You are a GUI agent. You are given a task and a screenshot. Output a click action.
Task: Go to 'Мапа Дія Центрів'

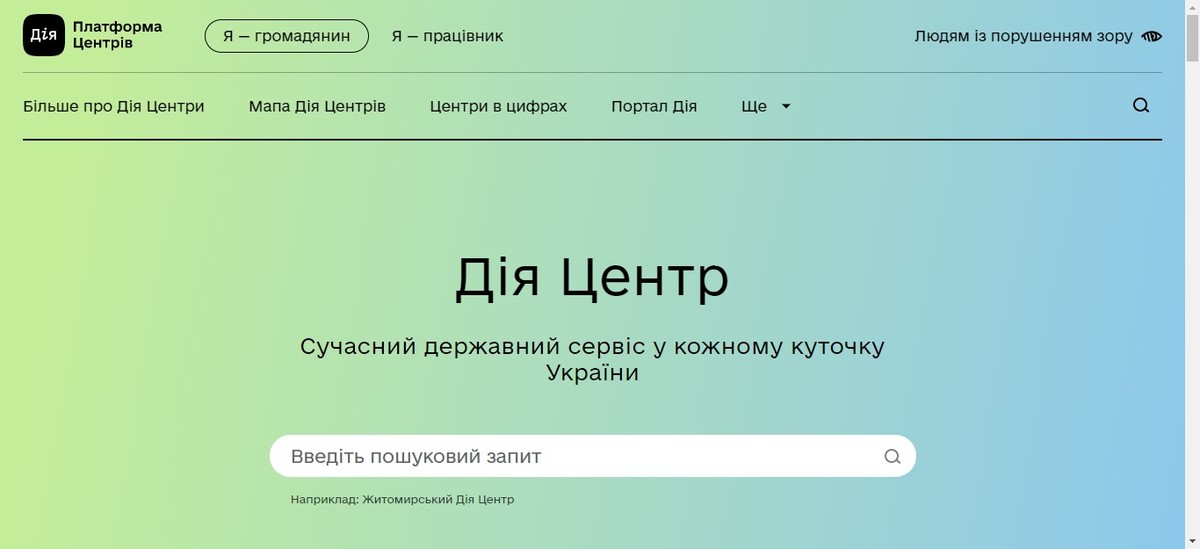tap(317, 106)
